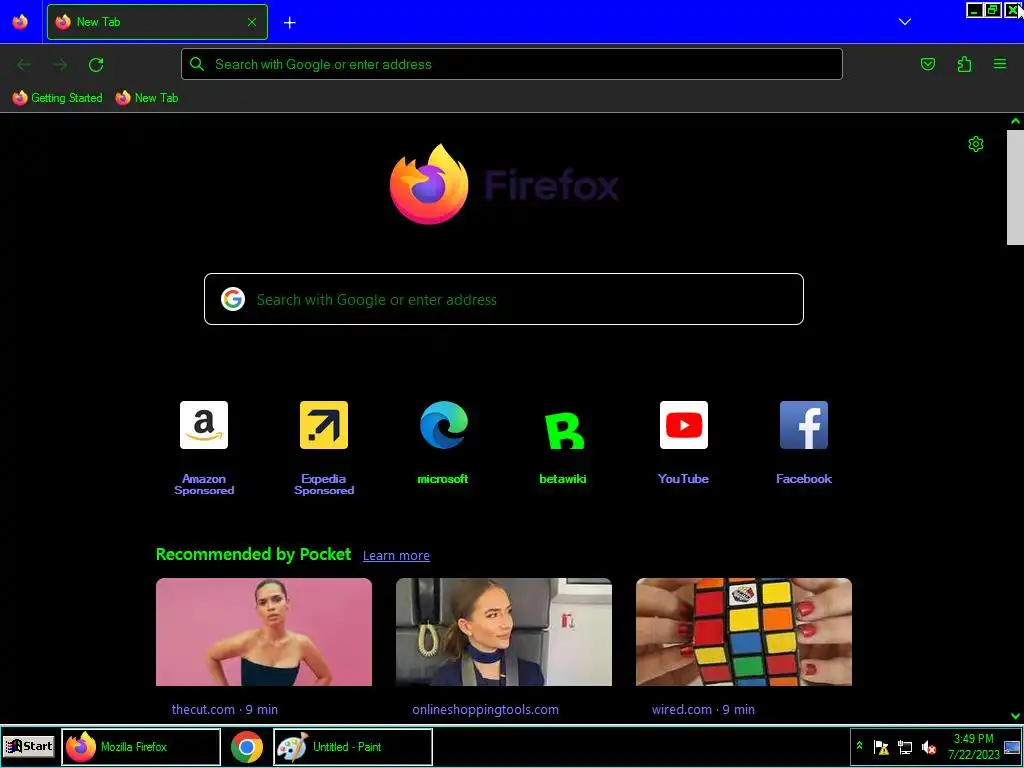Click the muted volume tray icon
Viewport: 1024px width, 768px height.
tap(928, 747)
